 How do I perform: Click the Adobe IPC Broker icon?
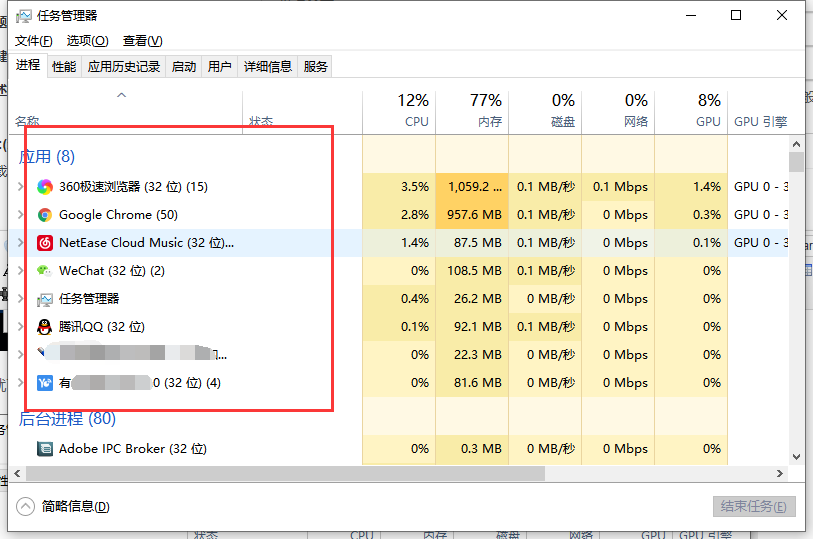(x=45, y=449)
